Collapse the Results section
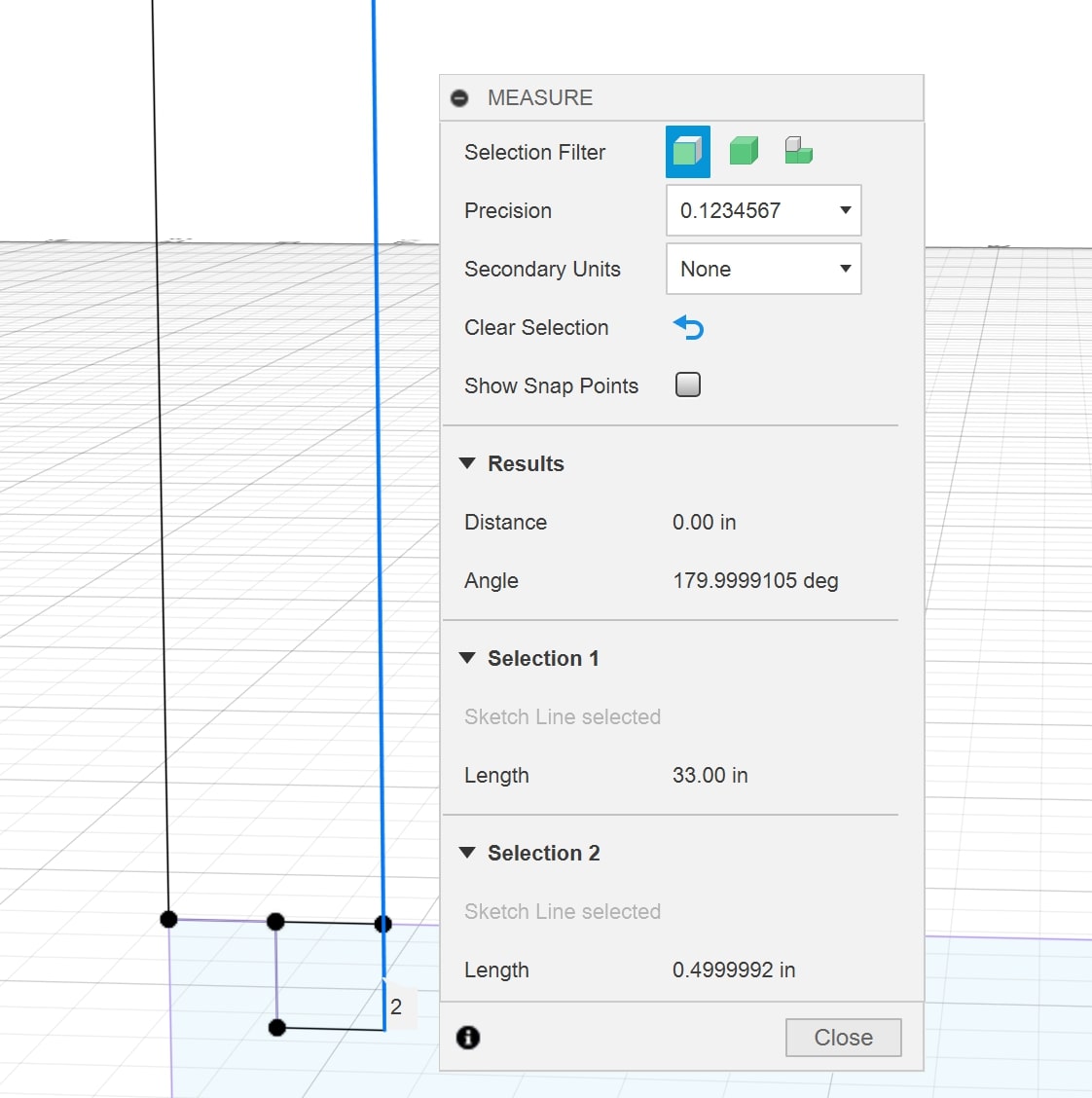The height and width of the screenshot is (1098, 1092). [468, 463]
